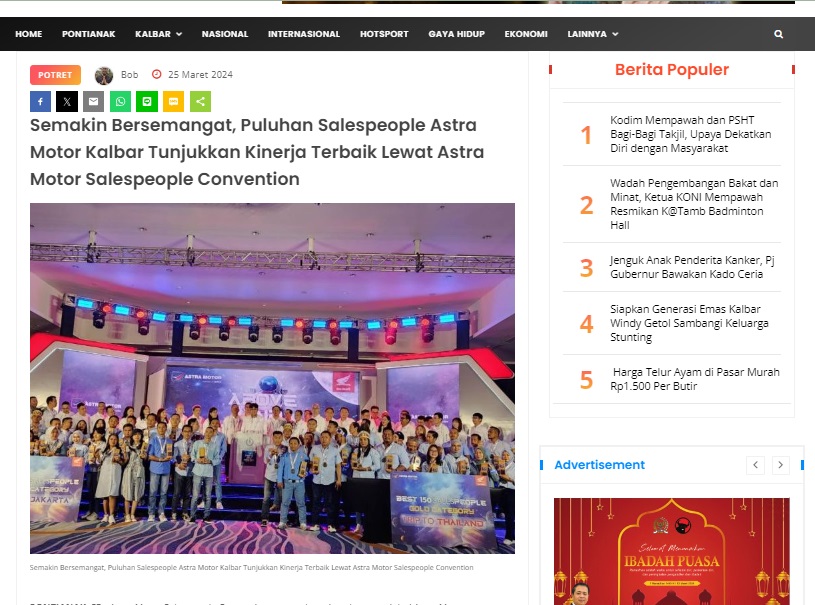Click the Advertisement section heading
This screenshot has width=815, height=605.
tap(599, 465)
